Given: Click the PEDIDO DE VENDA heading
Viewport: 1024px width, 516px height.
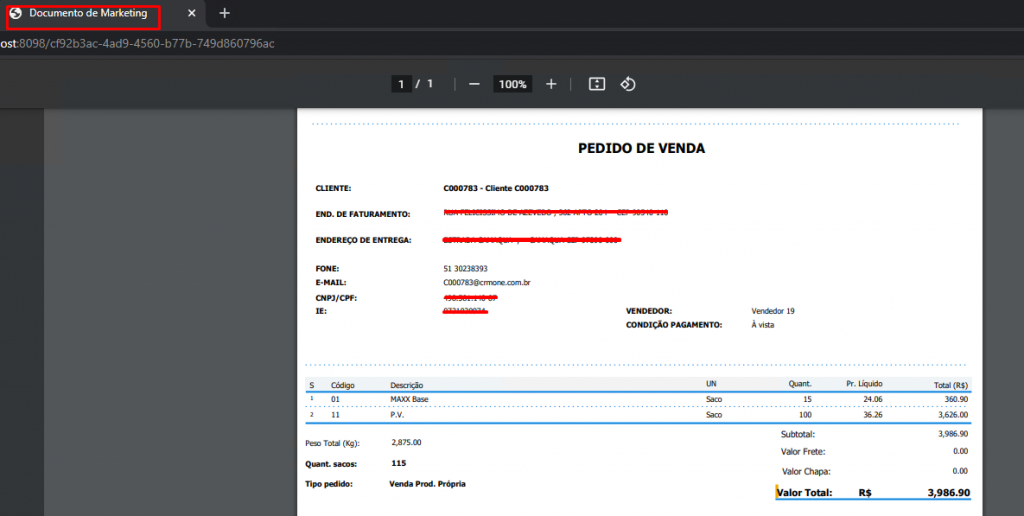Looking at the screenshot, I should click(x=641, y=148).
